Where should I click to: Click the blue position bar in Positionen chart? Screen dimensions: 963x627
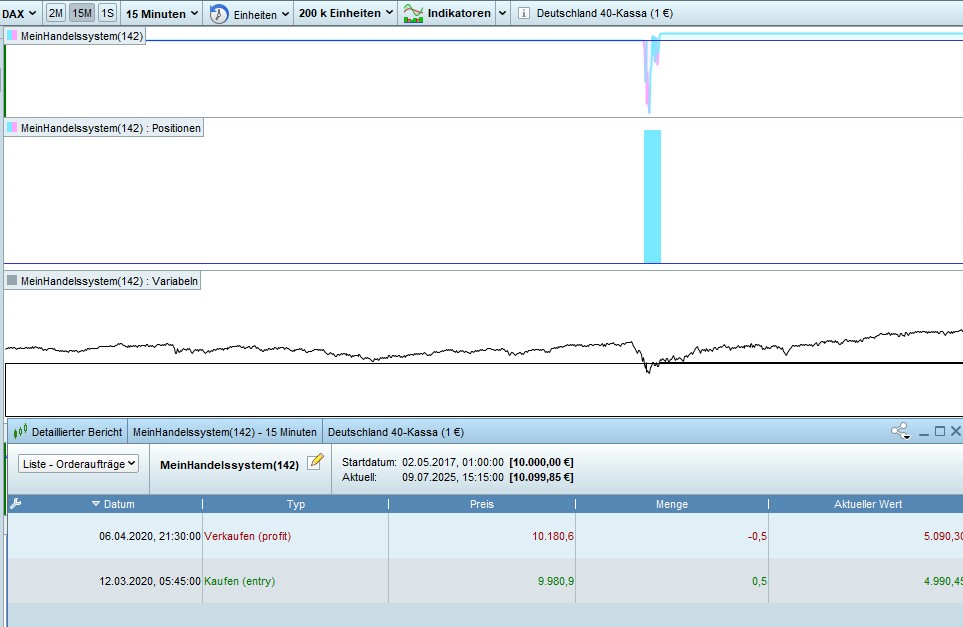click(x=652, y=197)
